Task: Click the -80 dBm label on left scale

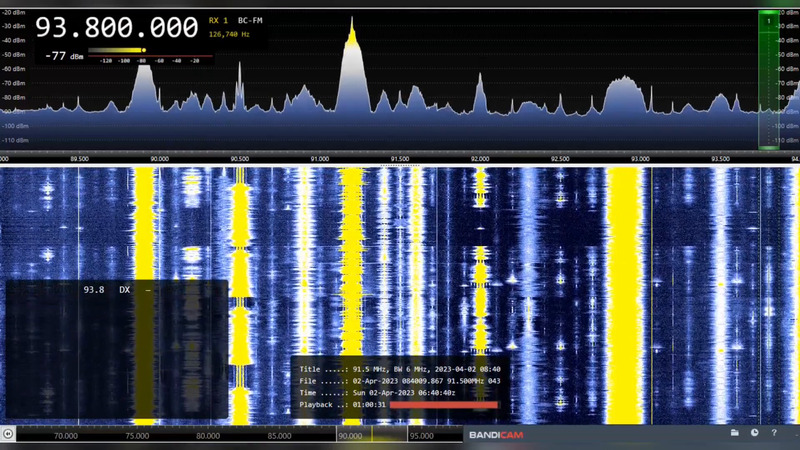Action: [x=13, y=97]
